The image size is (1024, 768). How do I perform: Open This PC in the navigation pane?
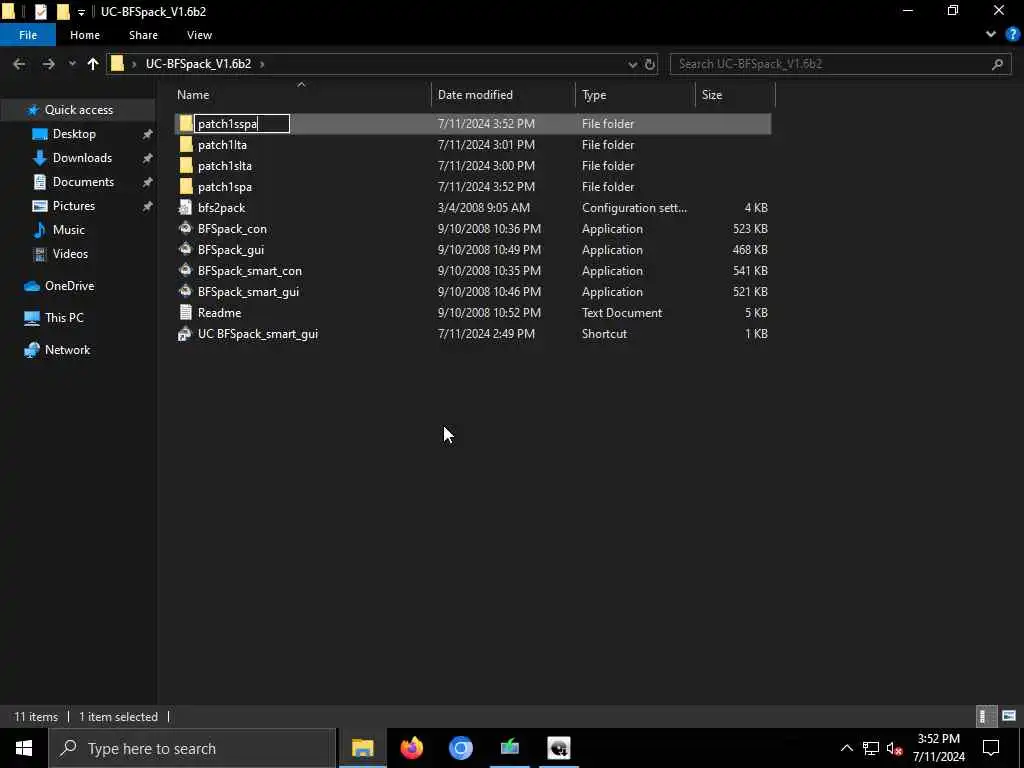point(64,318)
